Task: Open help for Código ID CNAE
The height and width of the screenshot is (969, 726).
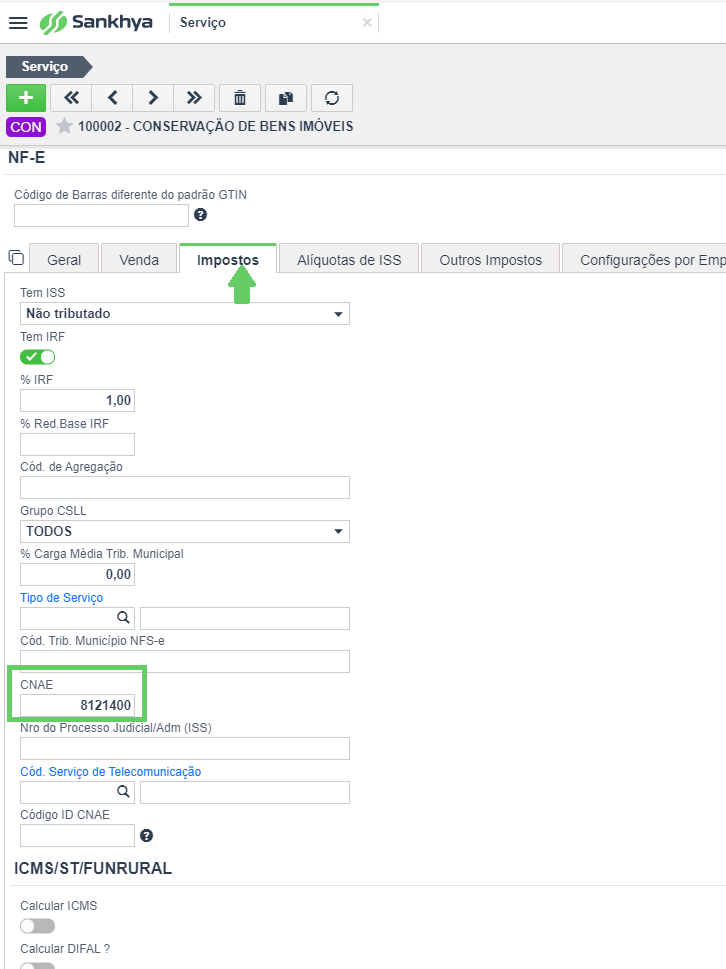Action: [x=146, y=836]
